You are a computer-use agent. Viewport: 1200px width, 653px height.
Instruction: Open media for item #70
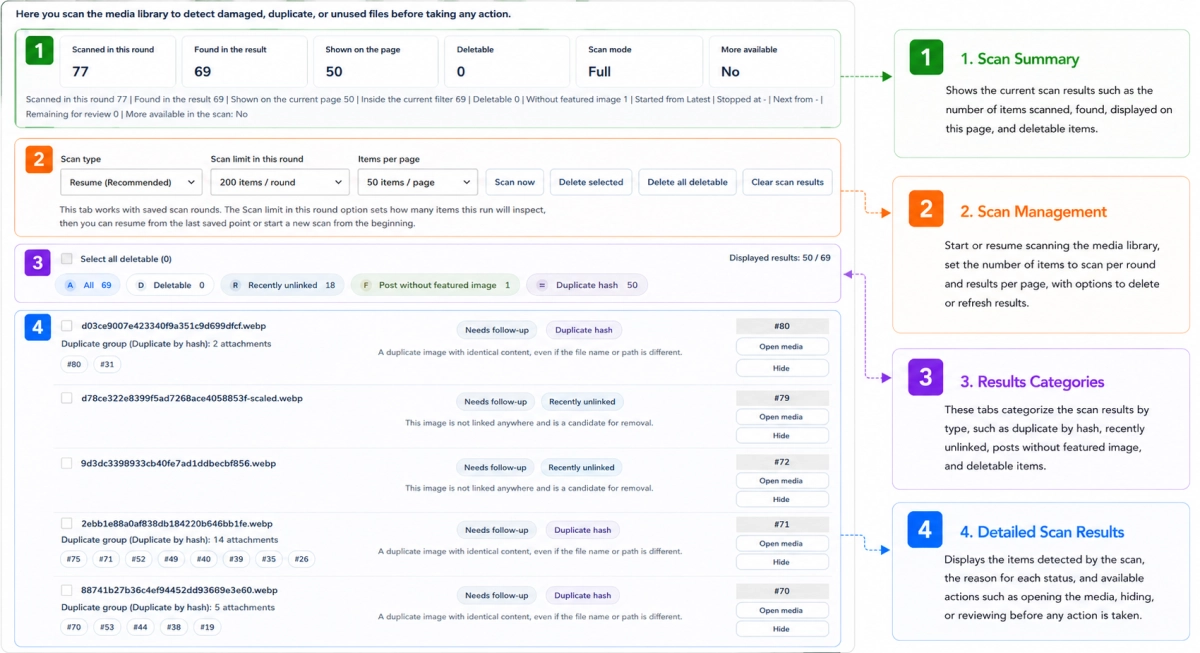pos(782,611)
